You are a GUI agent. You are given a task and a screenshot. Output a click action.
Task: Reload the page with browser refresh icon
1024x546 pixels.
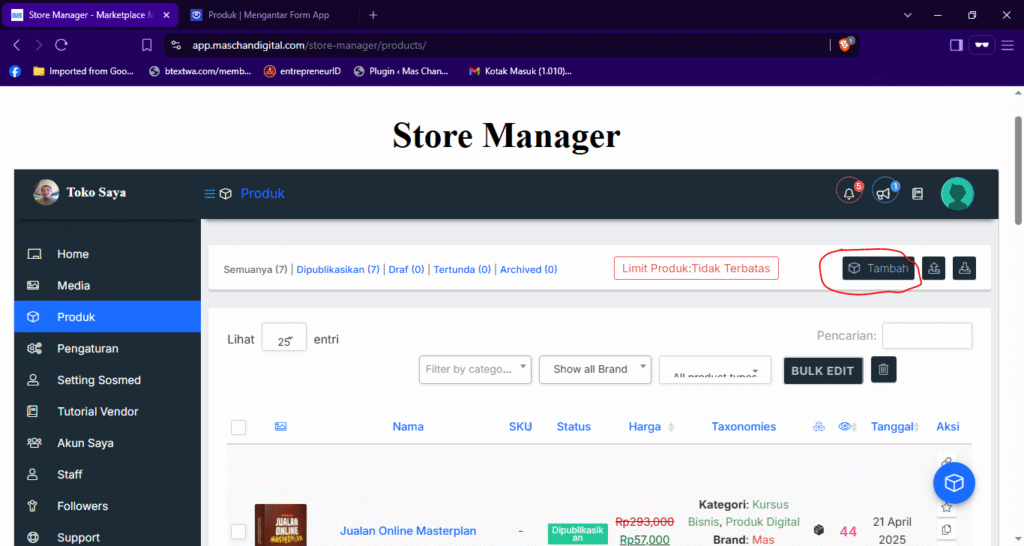61,45
